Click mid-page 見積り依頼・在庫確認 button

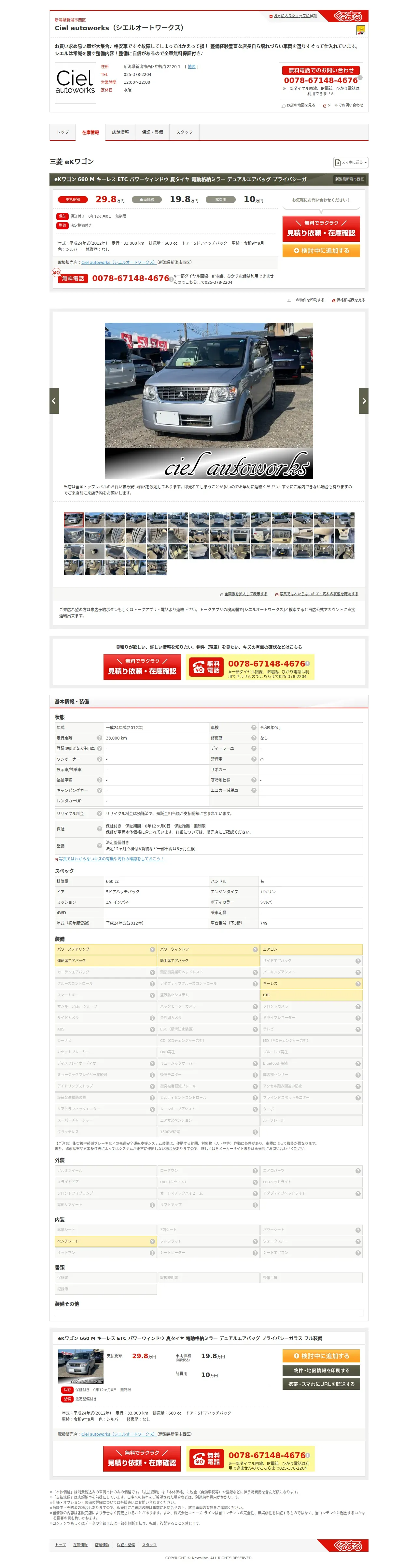(x=142, y=667)
